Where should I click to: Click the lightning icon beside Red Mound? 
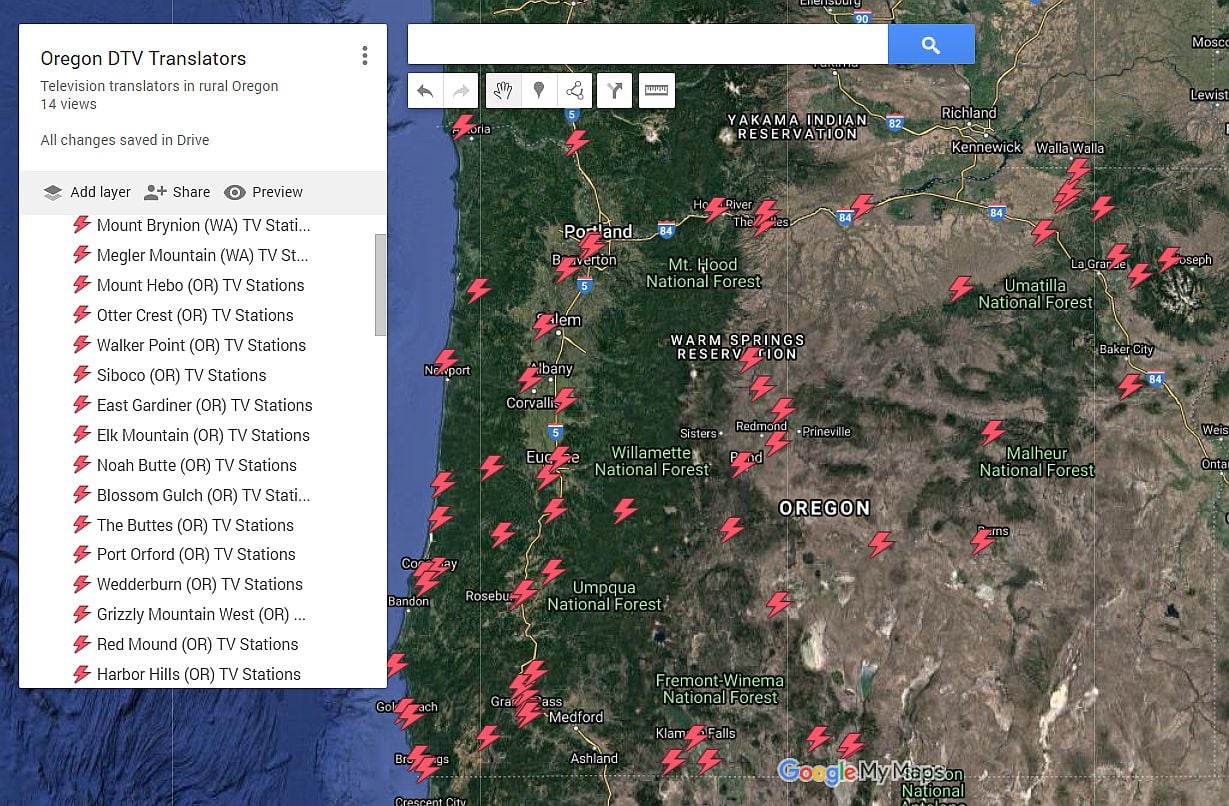click(82, 644)
